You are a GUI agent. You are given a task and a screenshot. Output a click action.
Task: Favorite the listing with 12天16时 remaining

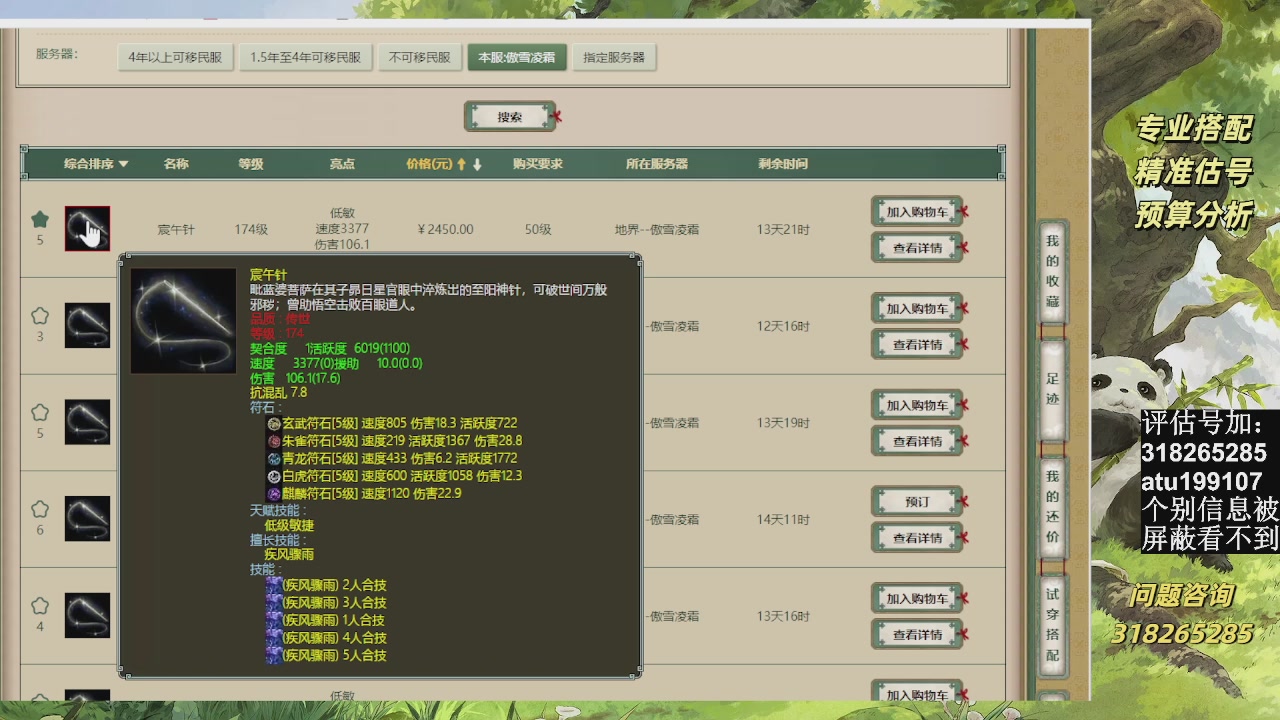[x=39, y=316]
